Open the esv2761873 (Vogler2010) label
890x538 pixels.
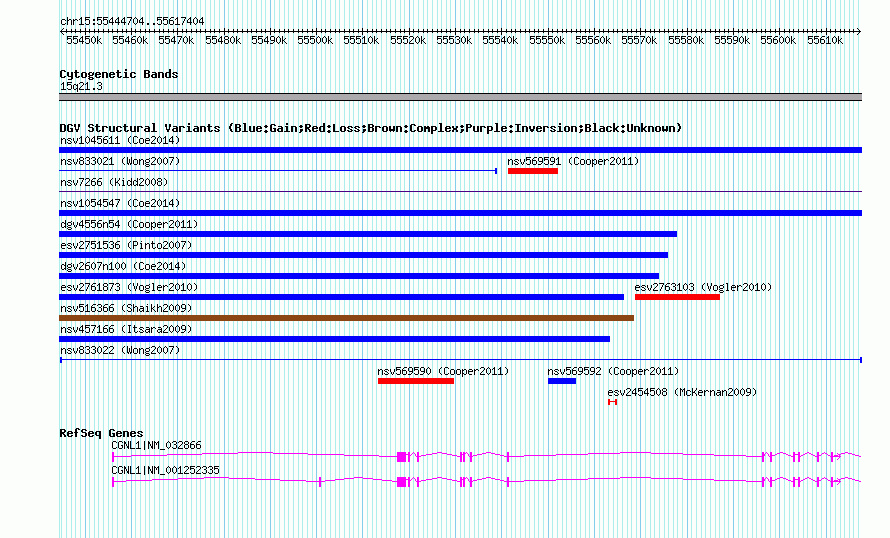[129, 287]
